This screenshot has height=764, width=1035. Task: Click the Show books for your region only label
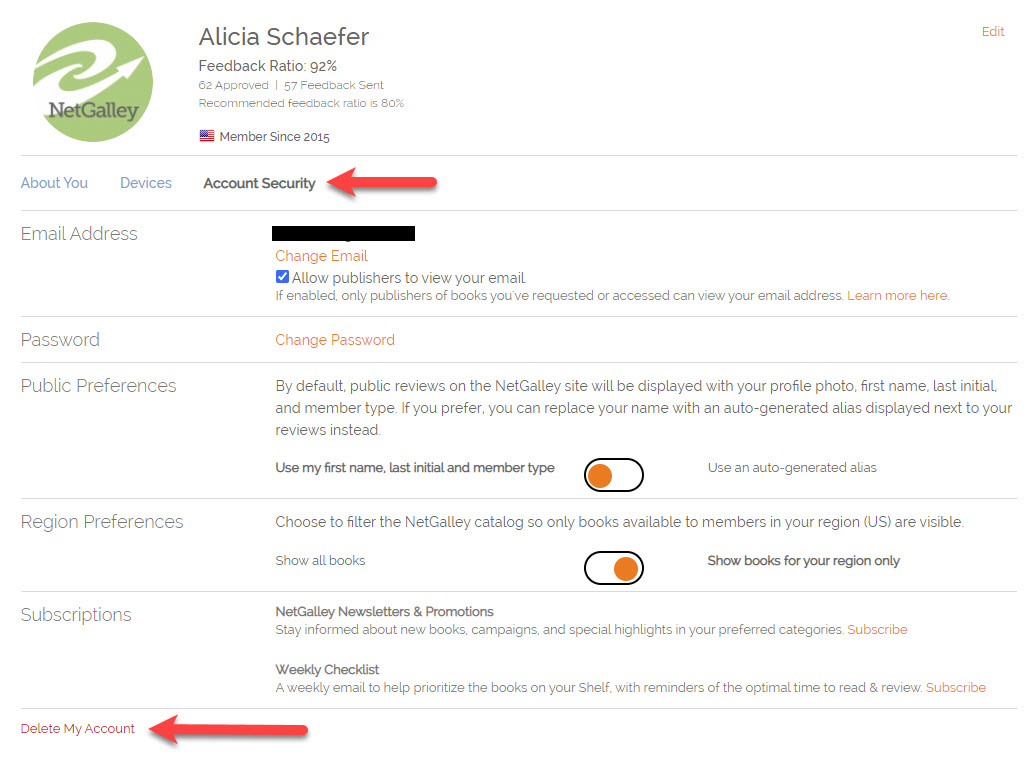pos(803,561)
